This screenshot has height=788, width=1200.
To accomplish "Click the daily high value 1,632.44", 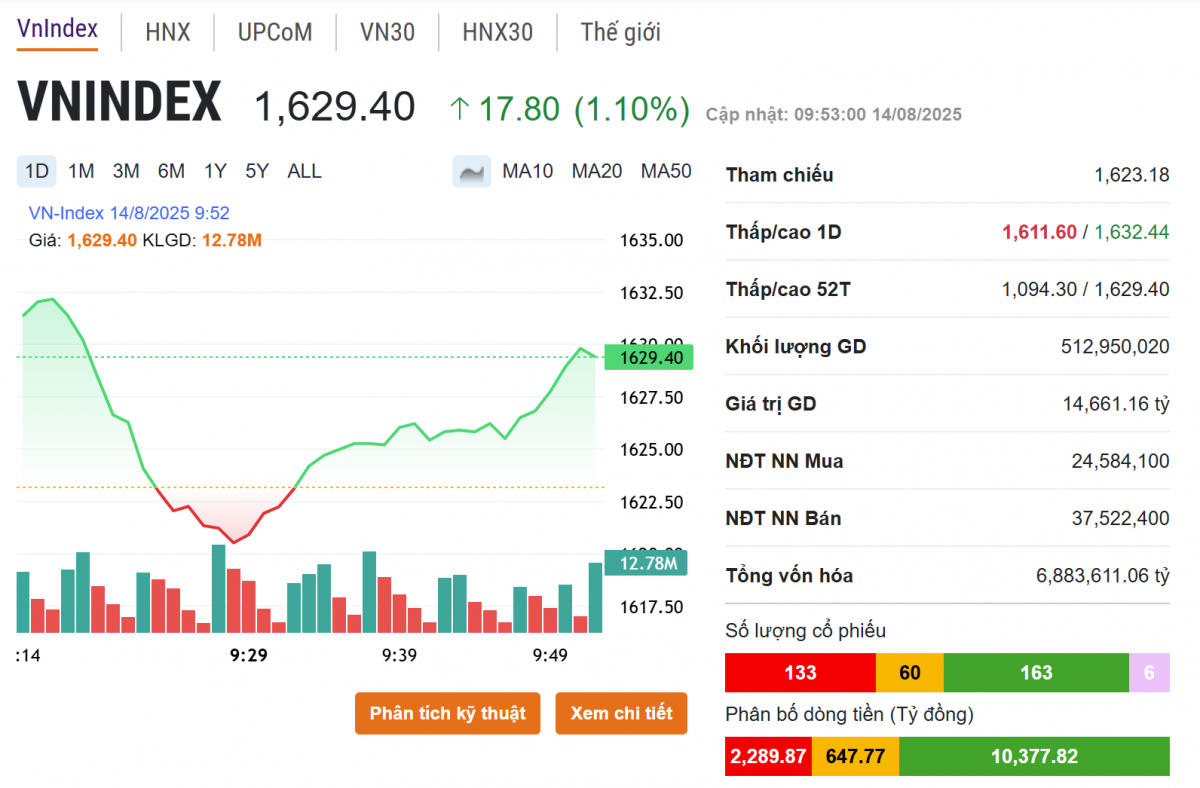I will [1131, 232].
